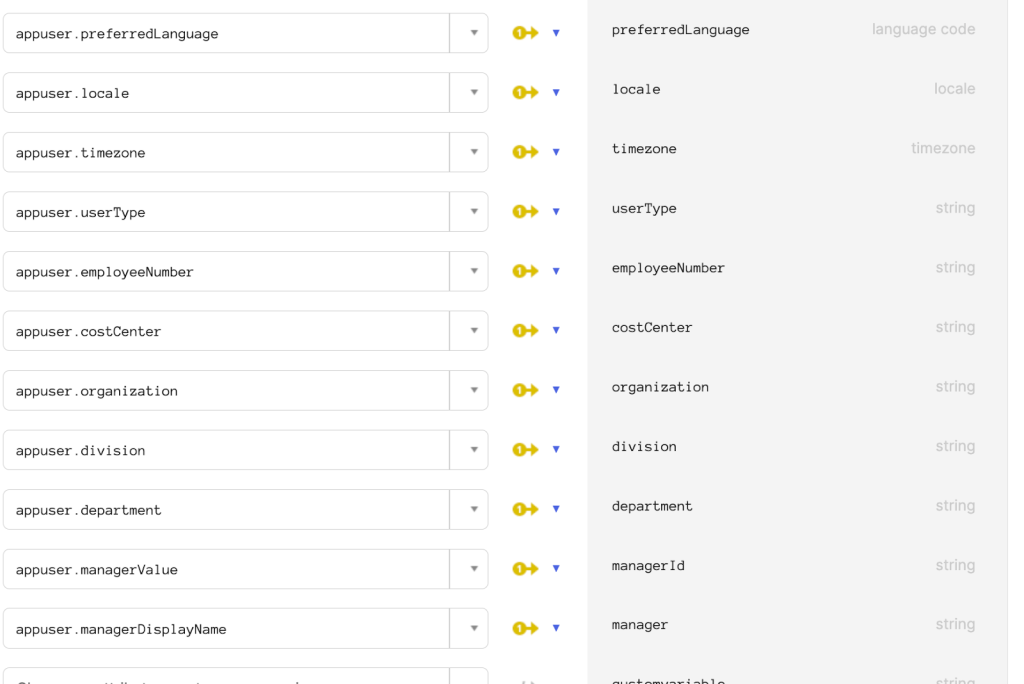Viewport: 1024px width, 684px height.
Task: Open the blue triangle menu for department mapping
Action: (x=556, y=509)
